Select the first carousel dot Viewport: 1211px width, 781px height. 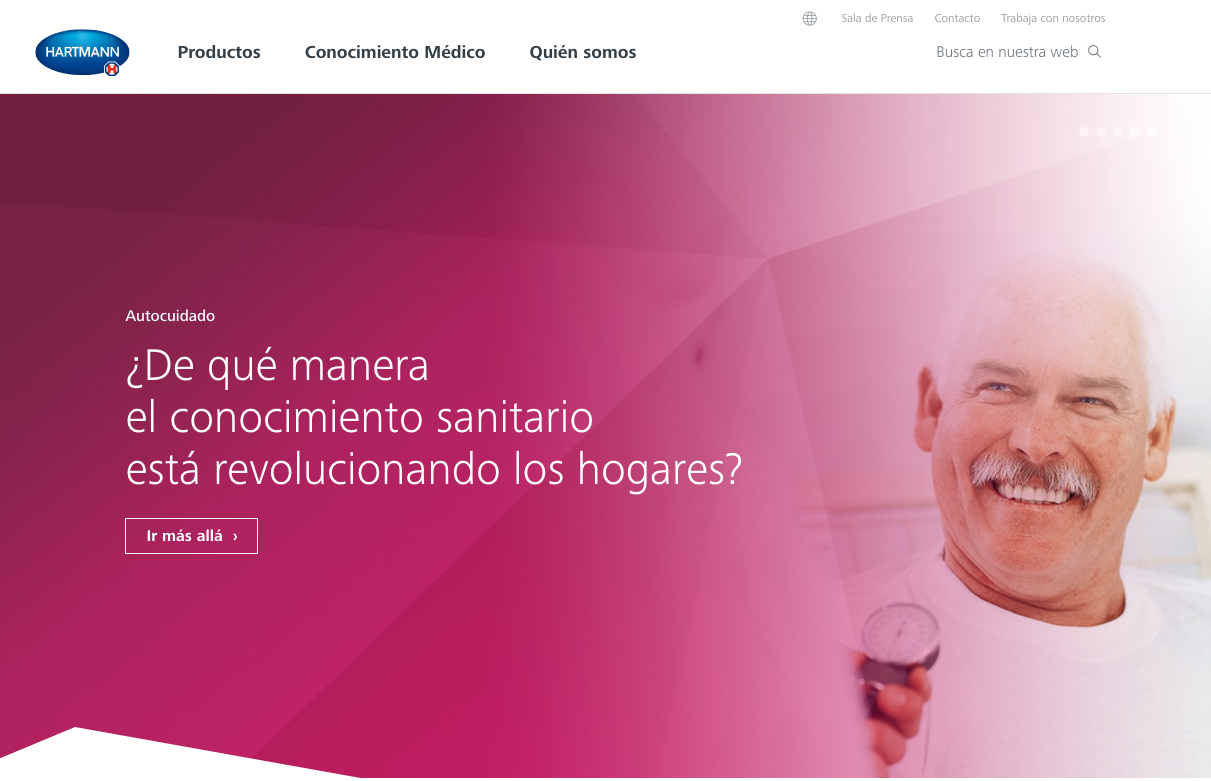pos(1084,132)
